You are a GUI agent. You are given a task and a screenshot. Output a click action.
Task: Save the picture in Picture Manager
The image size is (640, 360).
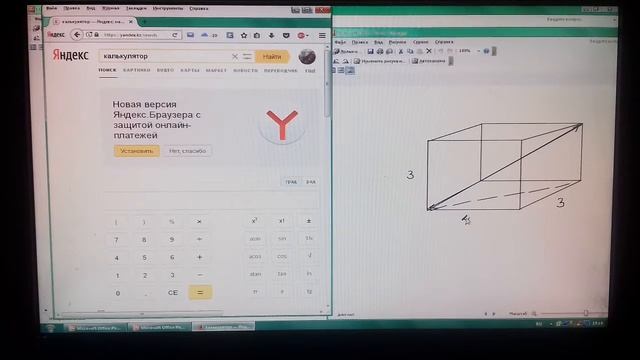[370, 51]
